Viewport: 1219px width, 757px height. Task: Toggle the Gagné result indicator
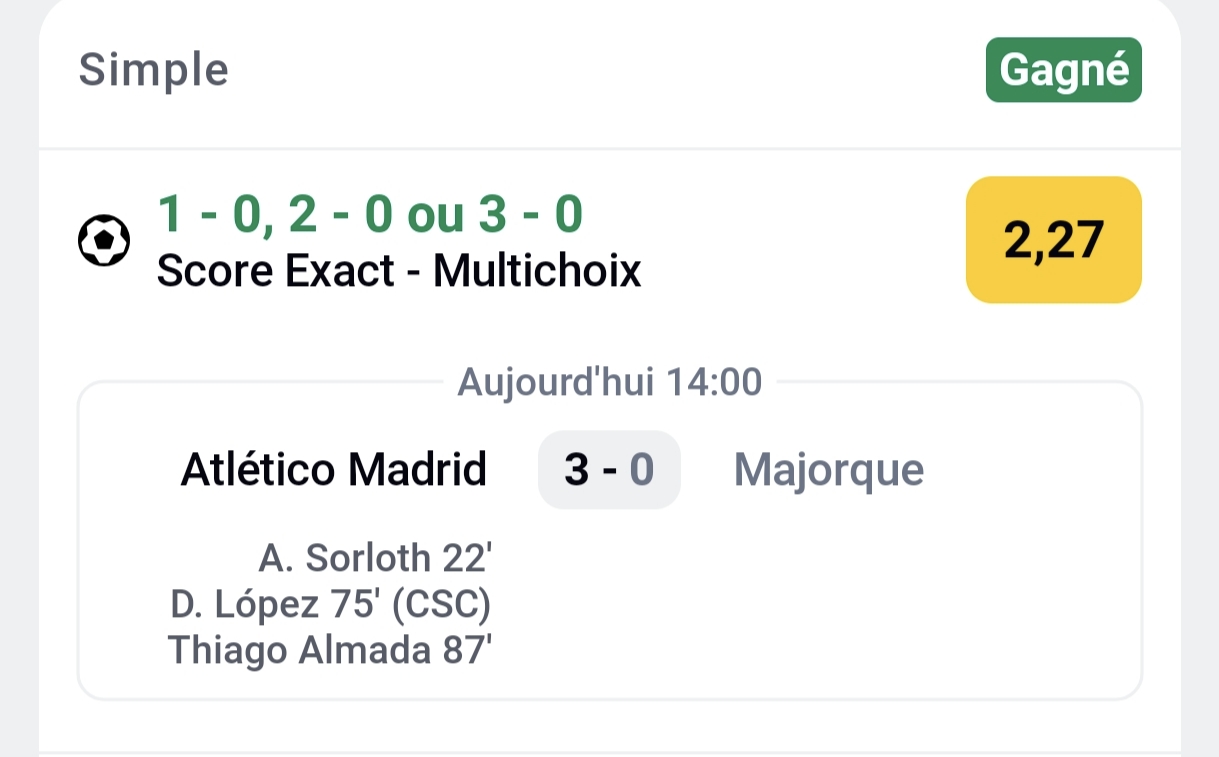coord(1063,69)
